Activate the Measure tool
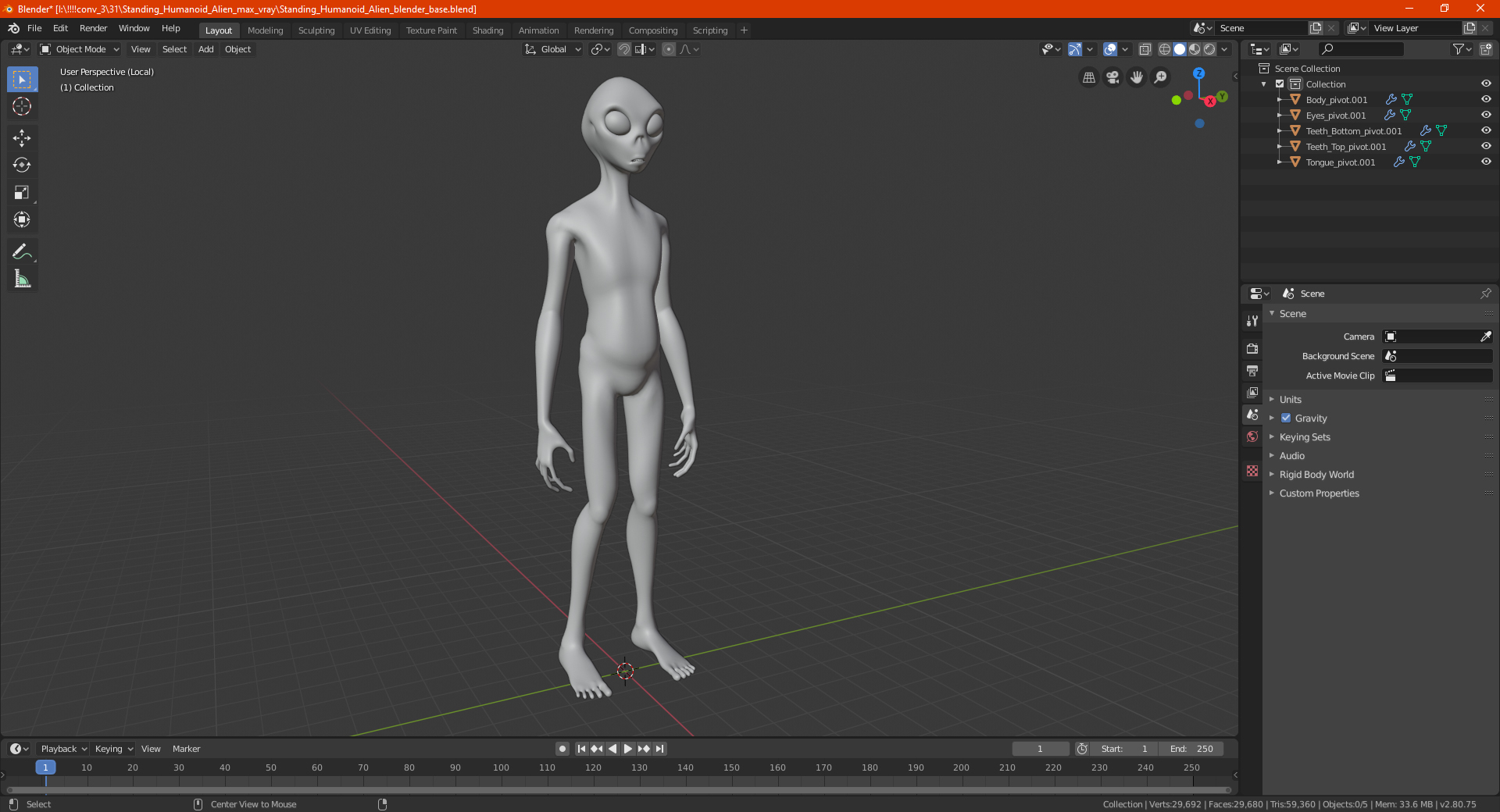This screenshot has width=1500, height=812. click(22, 279)
